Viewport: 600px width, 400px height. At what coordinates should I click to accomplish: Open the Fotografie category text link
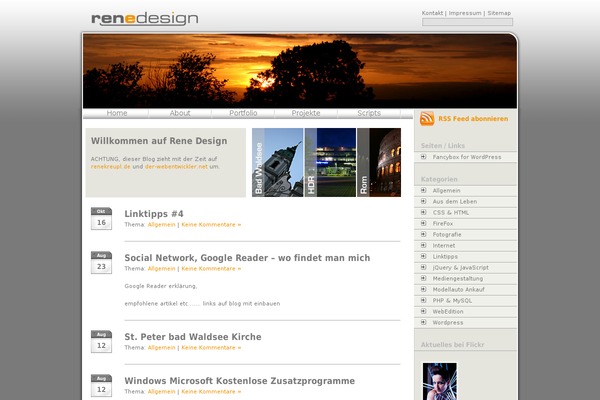[x=447, y=235]
